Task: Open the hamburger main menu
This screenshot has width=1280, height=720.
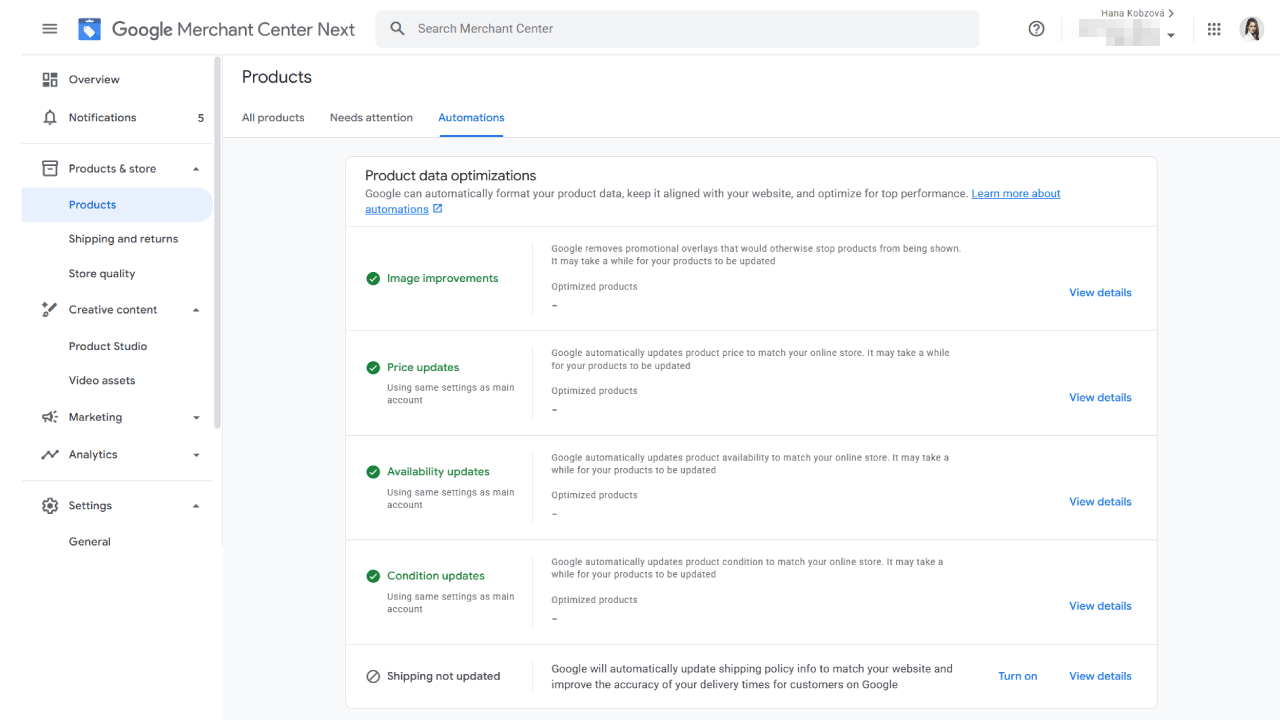Action: tap(49, 29)
